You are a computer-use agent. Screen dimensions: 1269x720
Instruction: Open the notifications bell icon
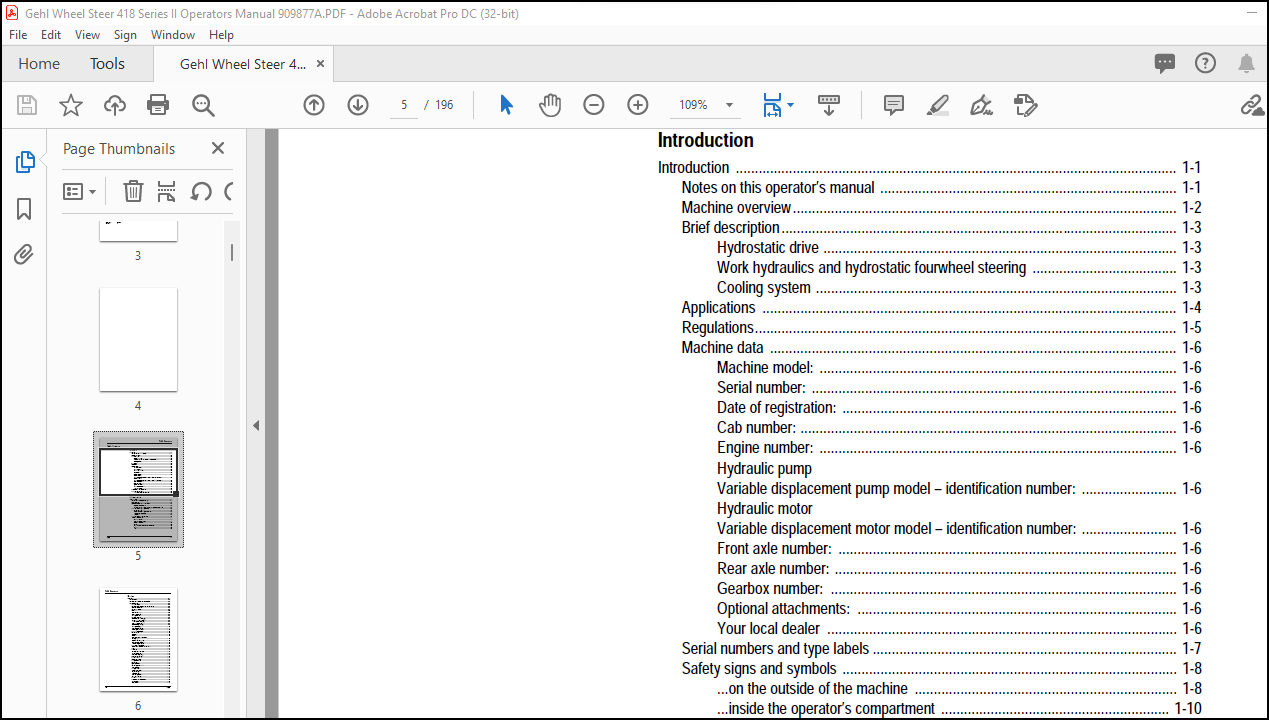pos(1246,63)
